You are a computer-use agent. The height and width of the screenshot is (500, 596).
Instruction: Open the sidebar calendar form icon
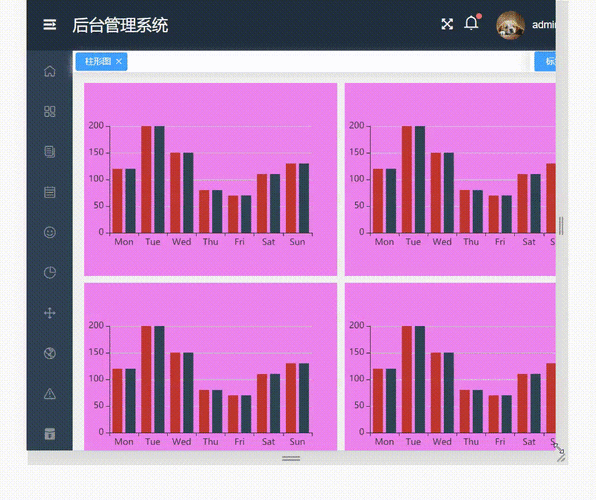click(50, 192)
